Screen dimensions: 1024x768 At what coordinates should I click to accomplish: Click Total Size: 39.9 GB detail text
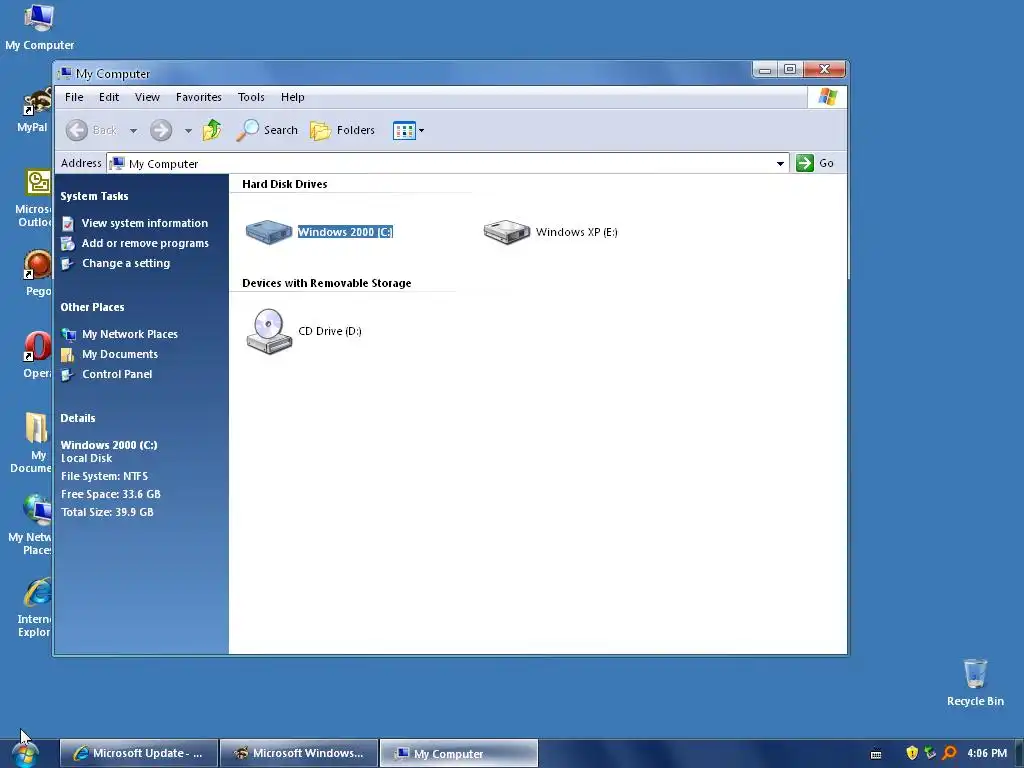click(108, 512)
